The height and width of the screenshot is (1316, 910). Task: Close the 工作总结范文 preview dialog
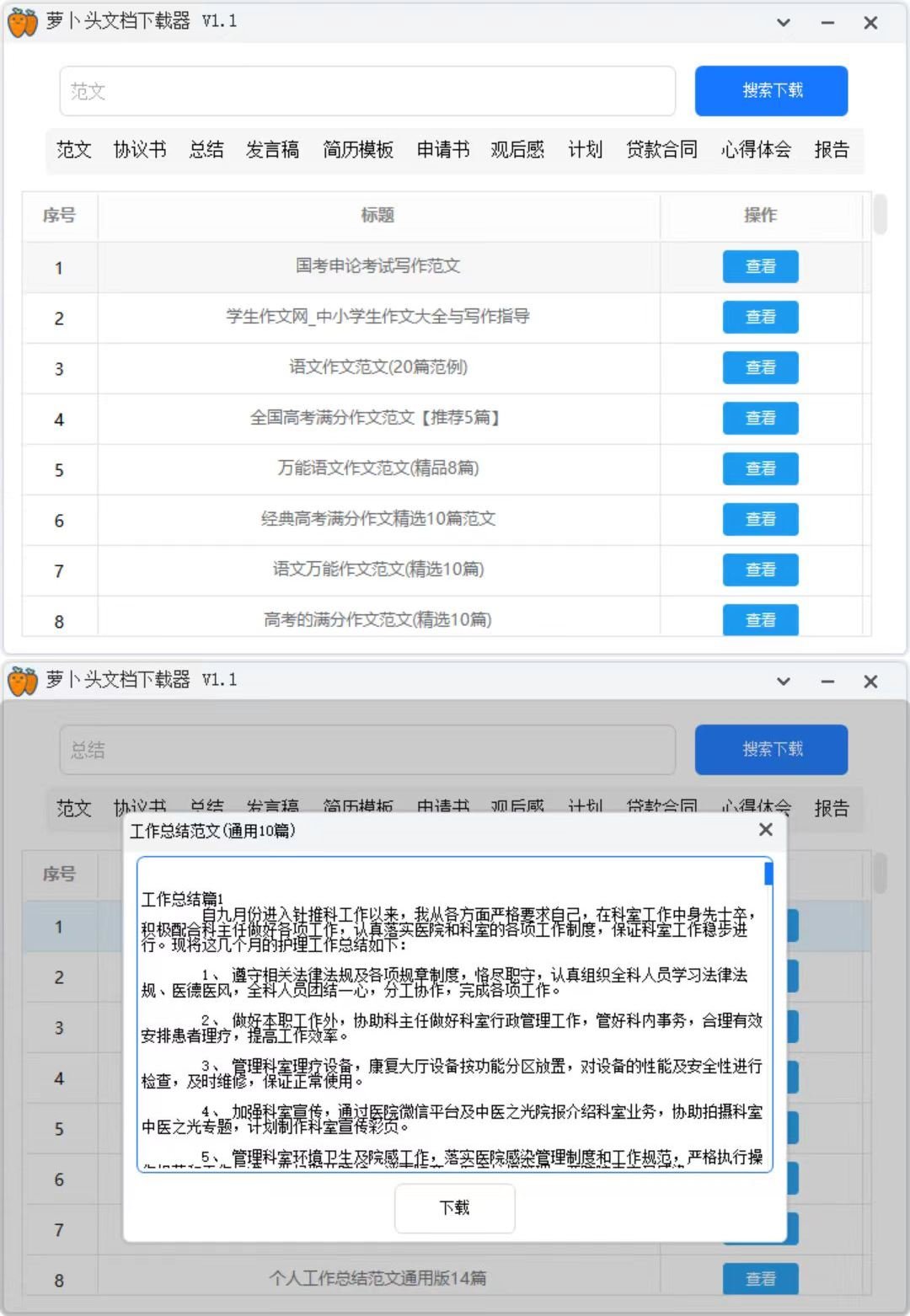[764, 830]
